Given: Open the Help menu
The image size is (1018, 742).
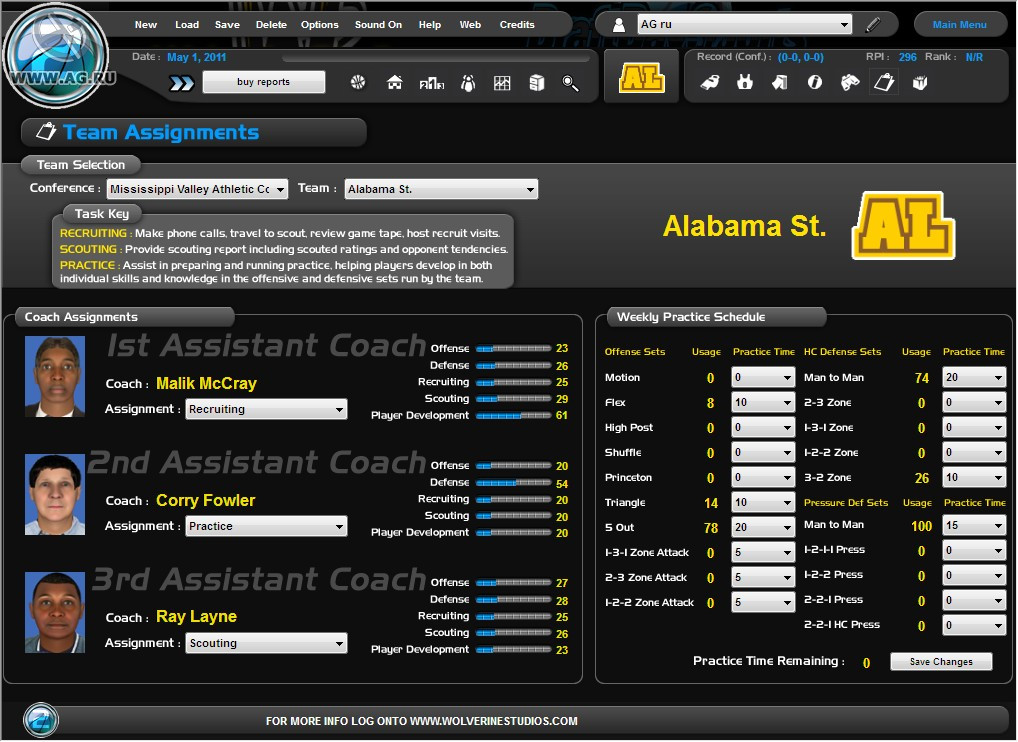Looking at the screenshot, I should tap(429, 25).
